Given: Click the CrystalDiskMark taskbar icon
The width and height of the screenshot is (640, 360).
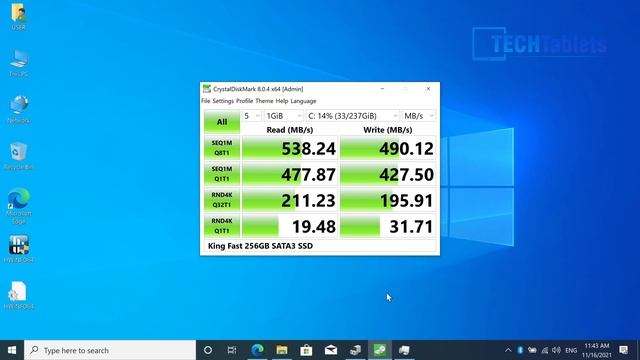Looking at the screenshot, I should coord(380,350).
